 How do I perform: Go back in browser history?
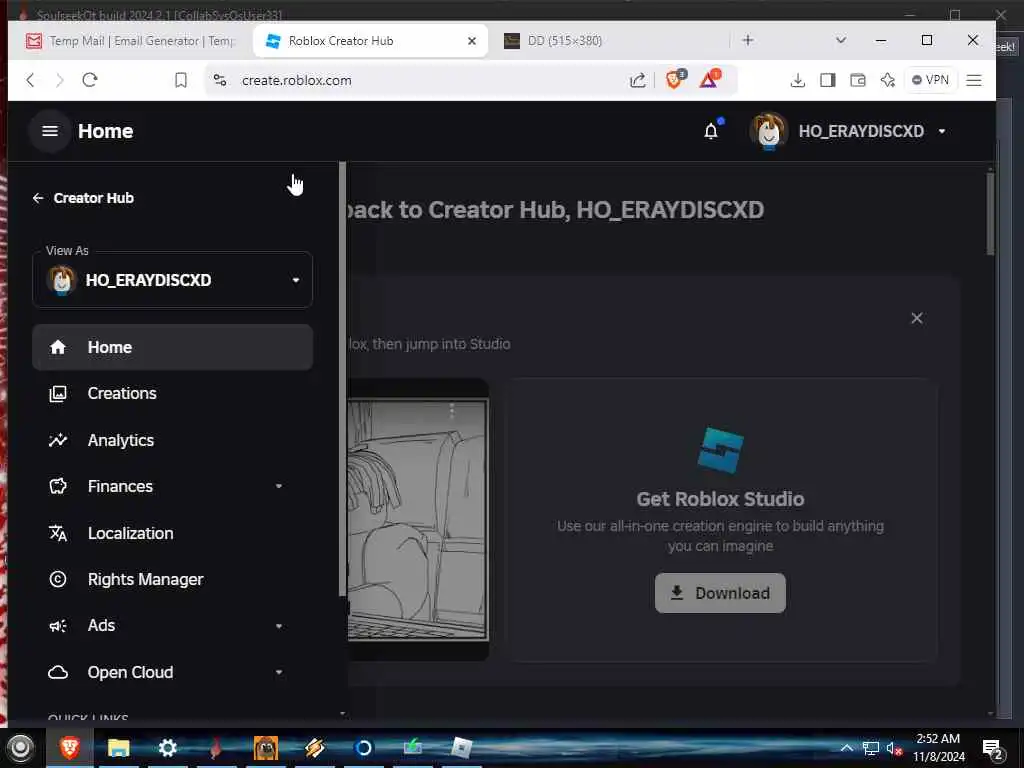pyautogui.click(x=30, y=80)
